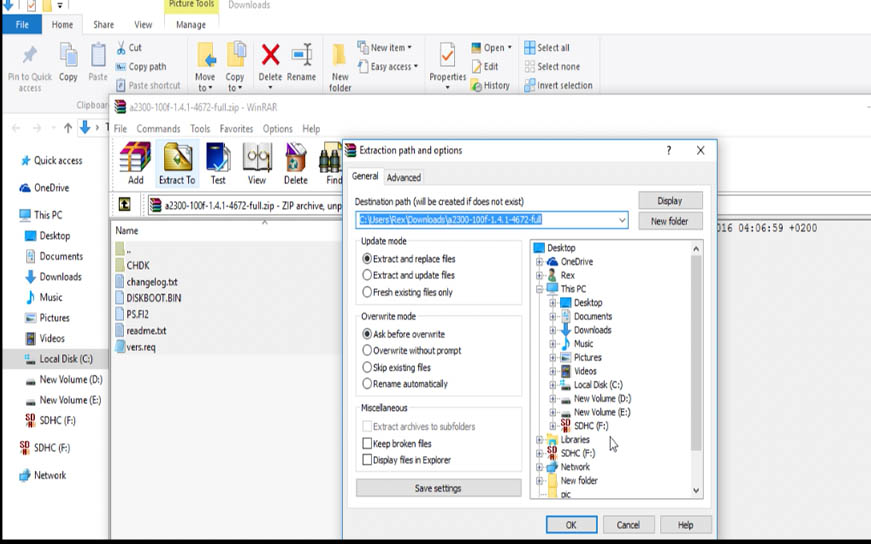Open the Explorer Share ribbon tab
The height and width of the screenshot is (544, 871).
click(103, 25)
